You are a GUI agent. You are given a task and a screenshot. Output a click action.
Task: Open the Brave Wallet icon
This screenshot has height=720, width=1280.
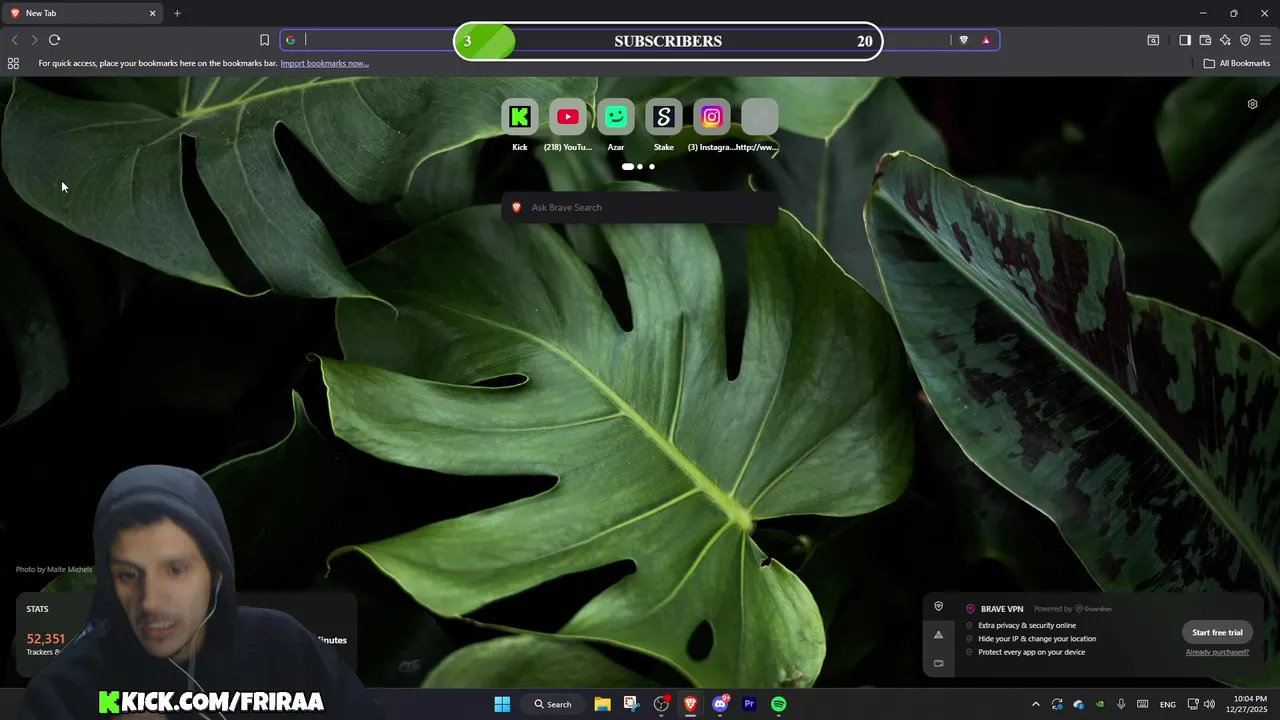[x=1205, y=40]
